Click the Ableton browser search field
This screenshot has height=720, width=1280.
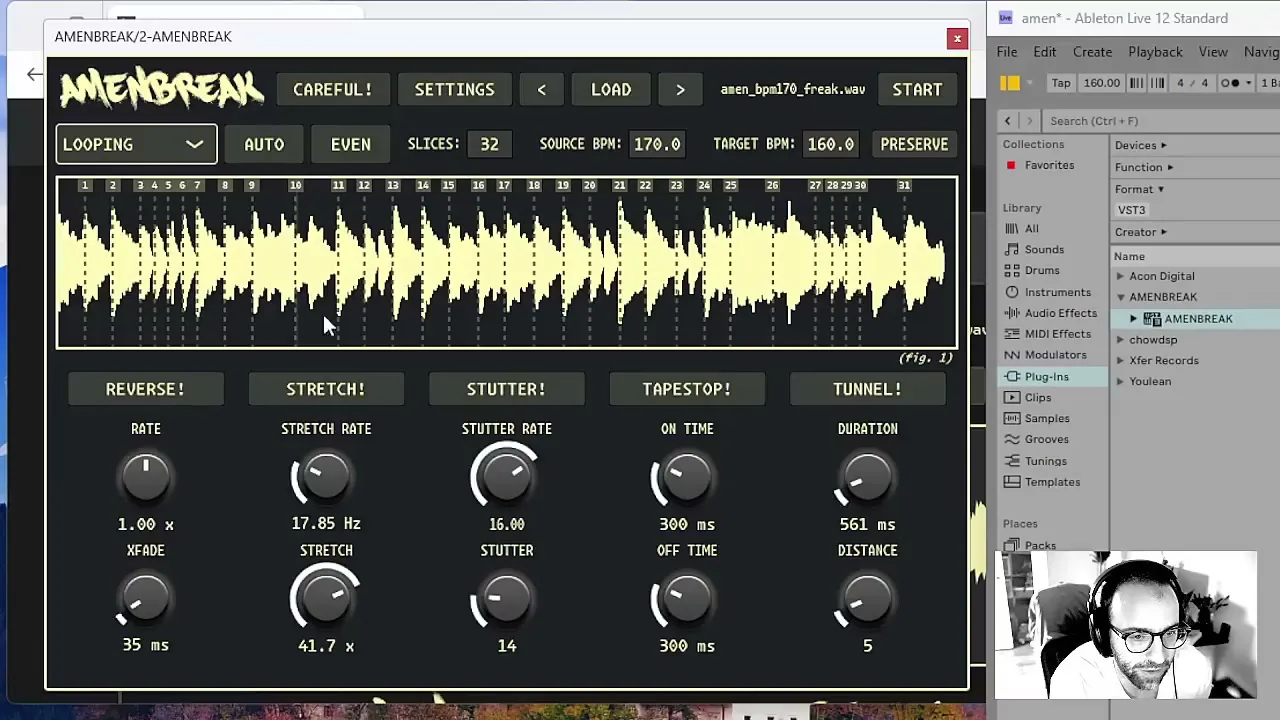(x=1160, y=121)
